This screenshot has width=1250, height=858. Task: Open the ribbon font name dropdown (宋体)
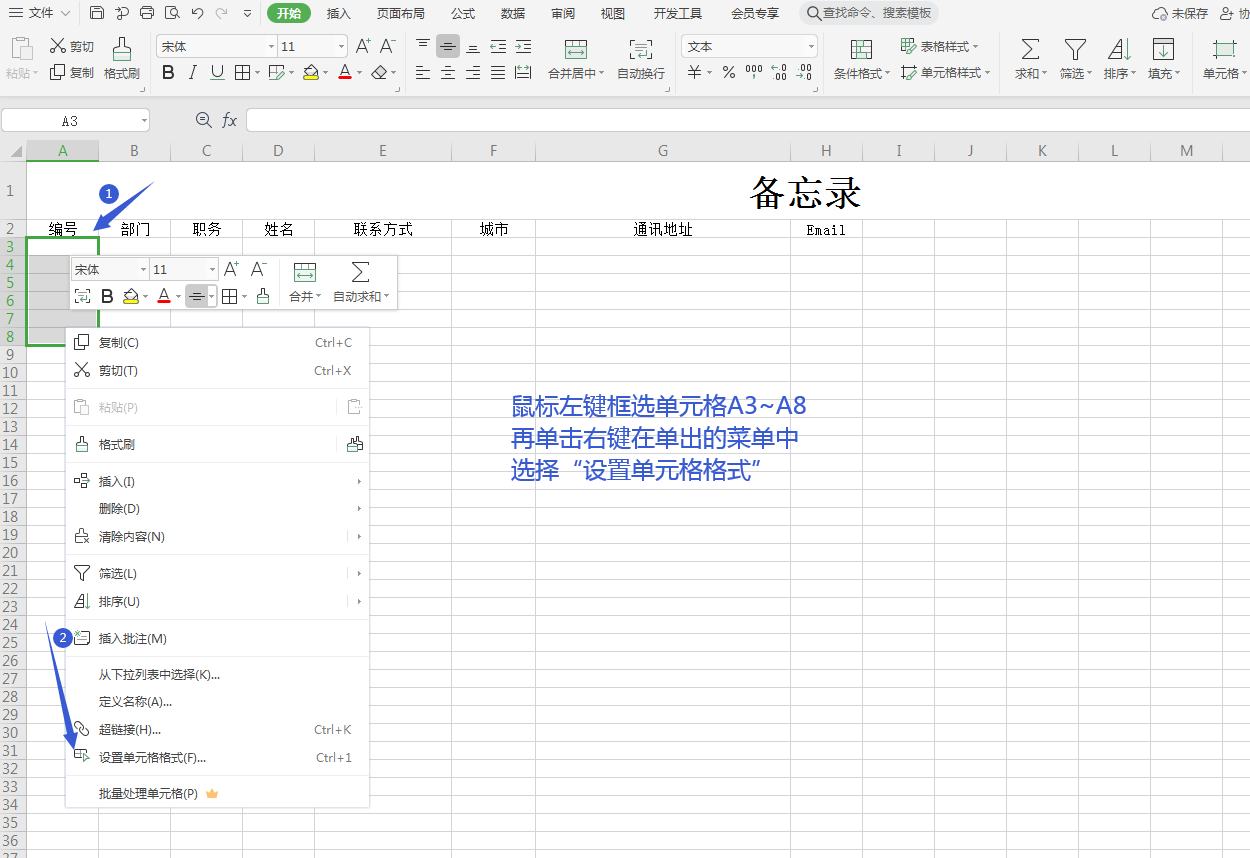pyautogui.click(x=271, y=47)
